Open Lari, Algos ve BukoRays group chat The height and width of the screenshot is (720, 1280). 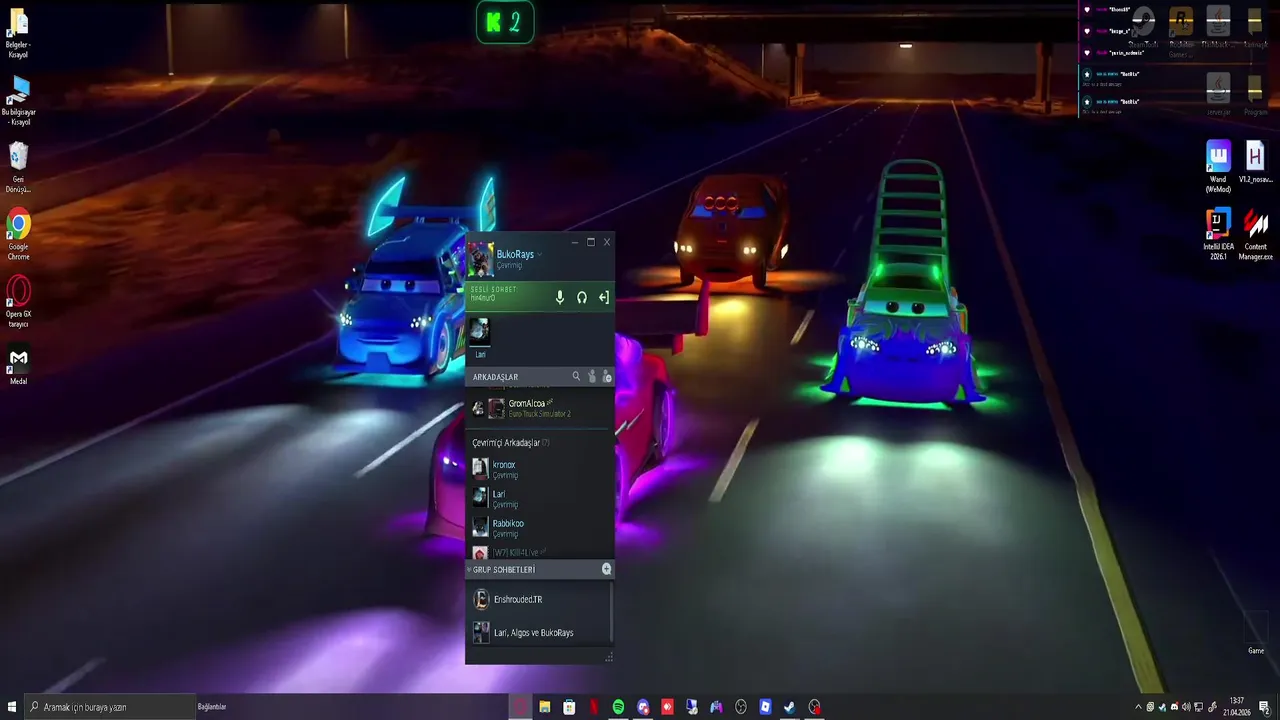540,632
